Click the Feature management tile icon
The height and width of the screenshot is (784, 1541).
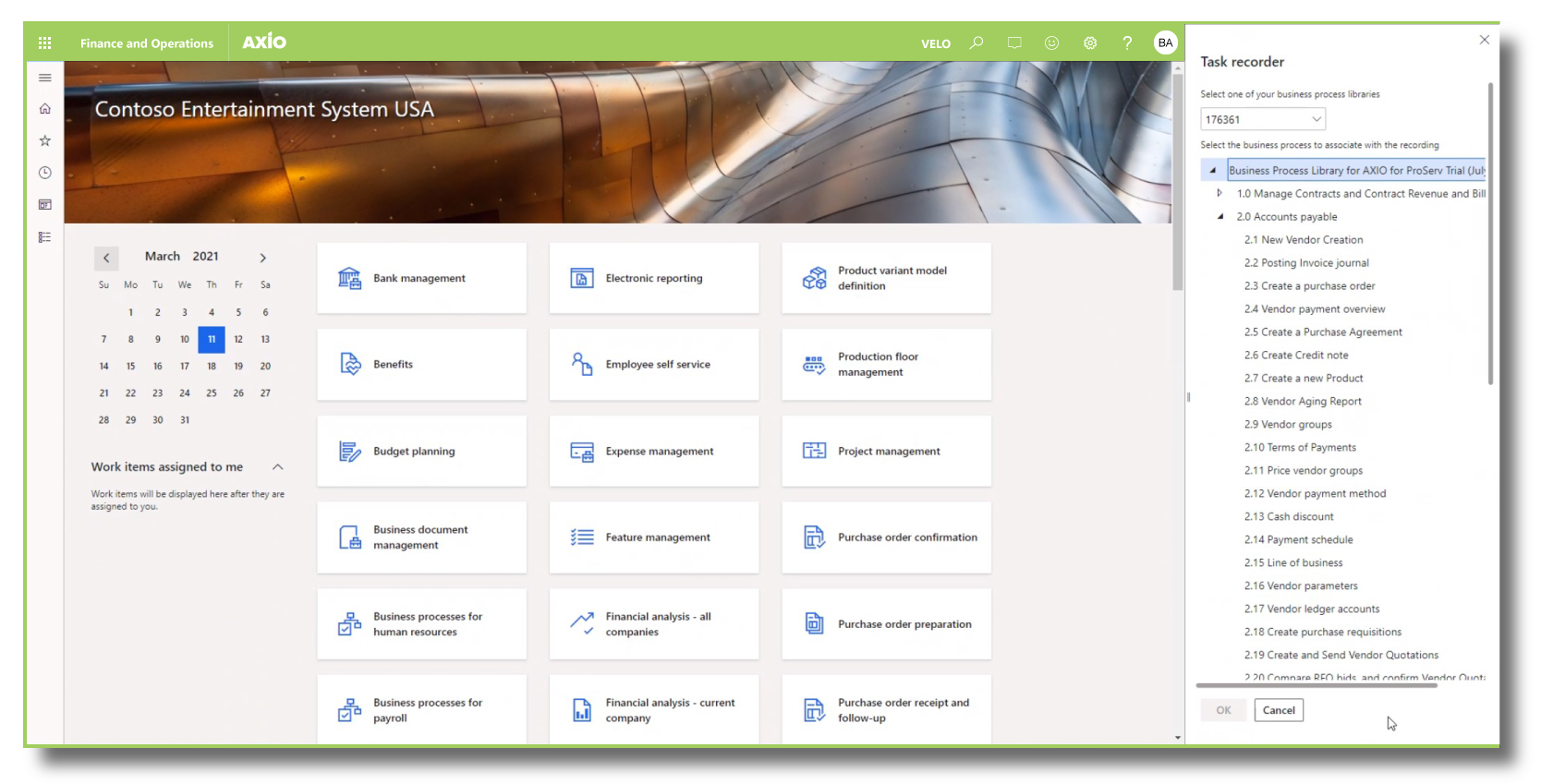pos(582,537)
